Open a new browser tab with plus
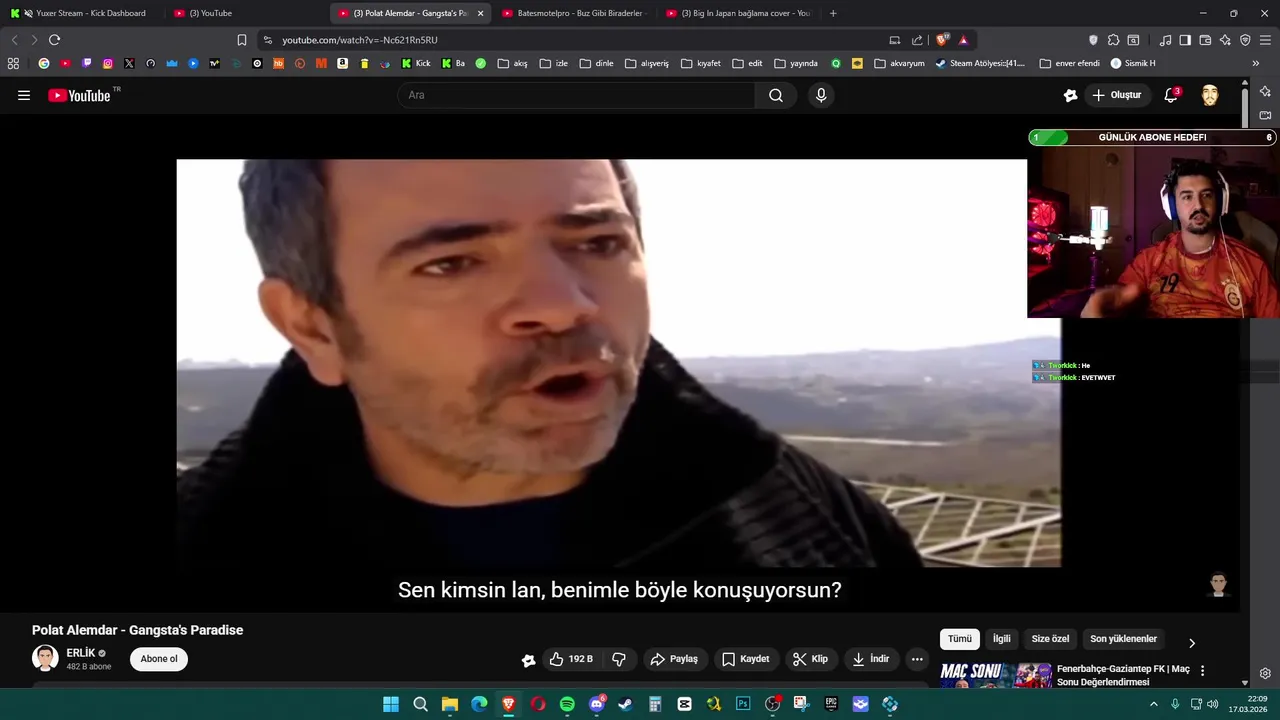Viewport: 1280px width, 720px height. (833, 13)
